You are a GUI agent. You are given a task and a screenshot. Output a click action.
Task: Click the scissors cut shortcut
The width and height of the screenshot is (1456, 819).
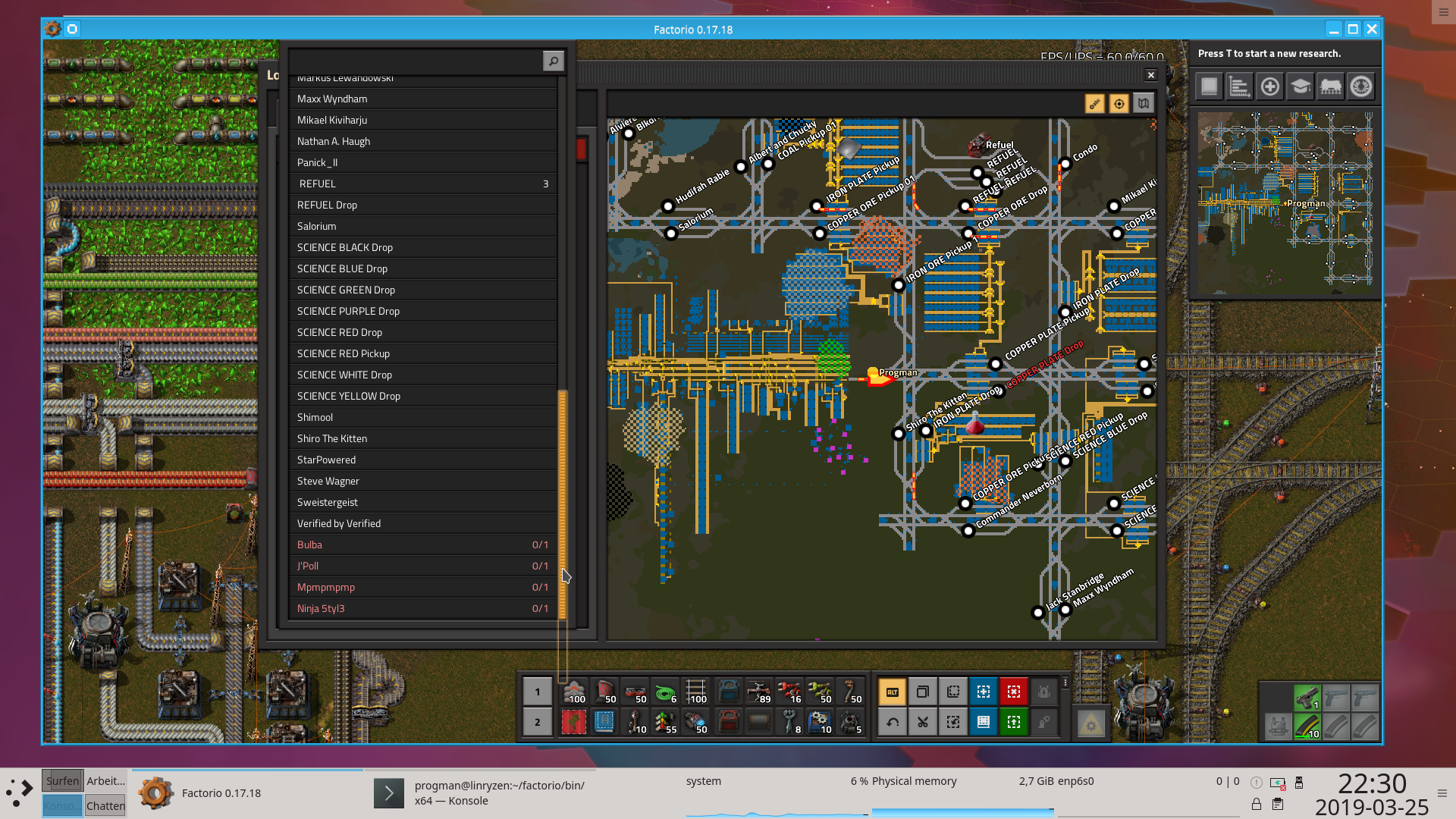tap(923, 722)
